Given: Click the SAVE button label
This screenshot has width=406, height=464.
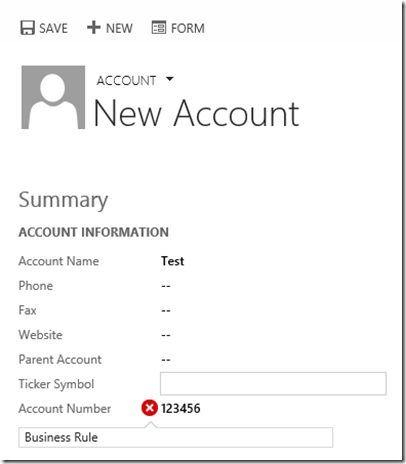Looking at the screenshot, I should 53,28.
